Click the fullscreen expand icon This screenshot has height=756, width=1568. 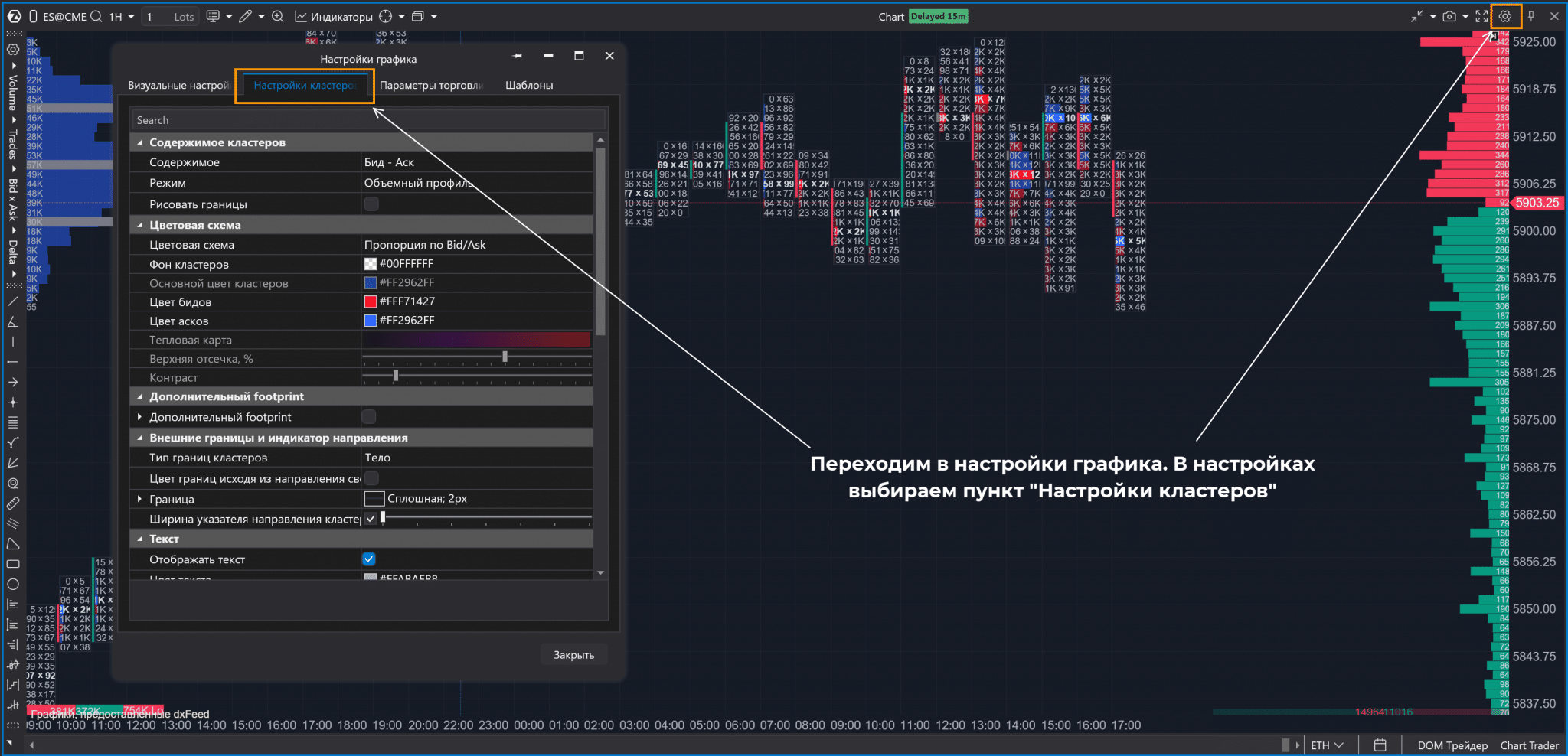coord(1481,16)
